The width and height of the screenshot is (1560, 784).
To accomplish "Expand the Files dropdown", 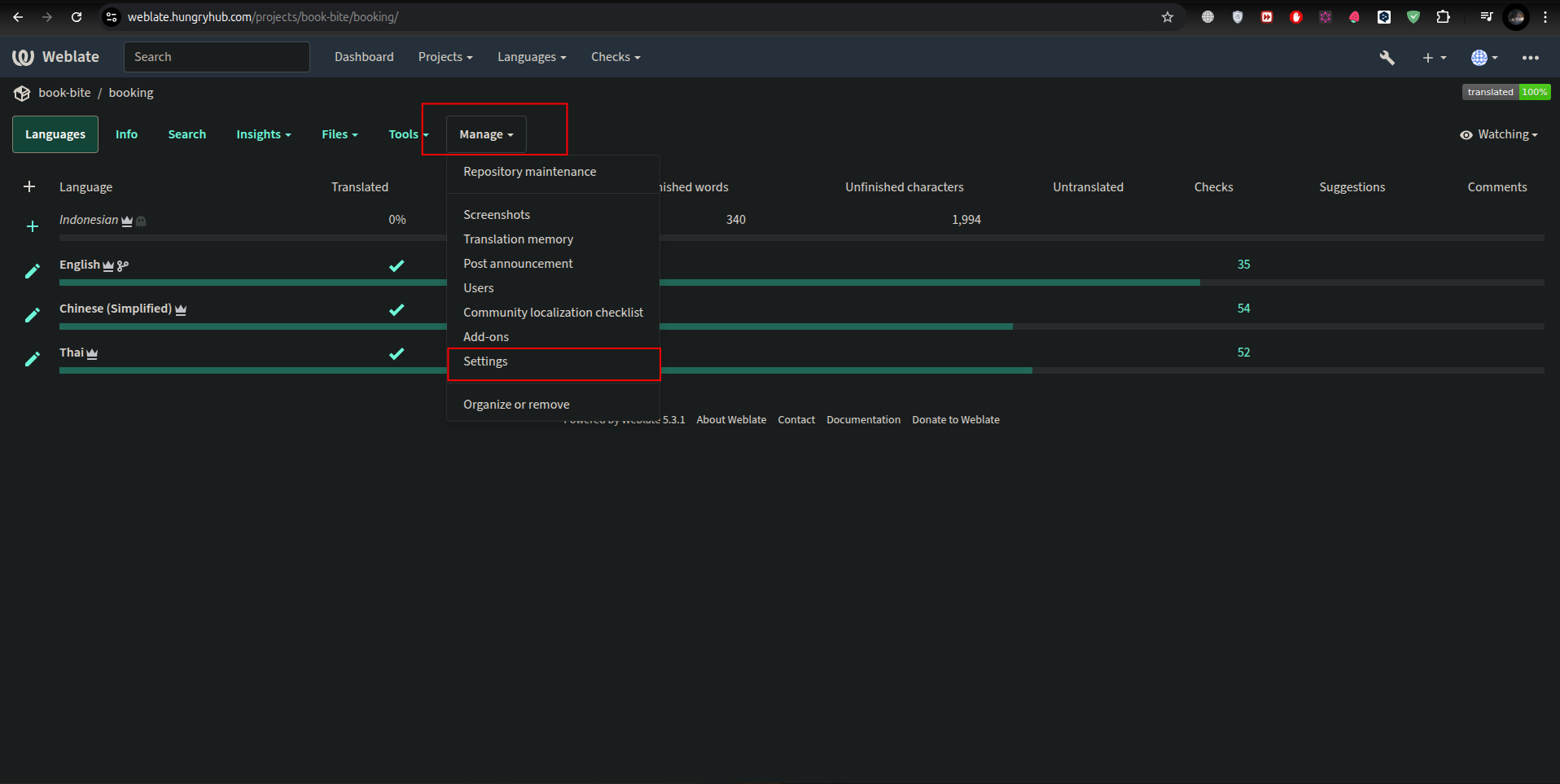I will coord(339,135).
